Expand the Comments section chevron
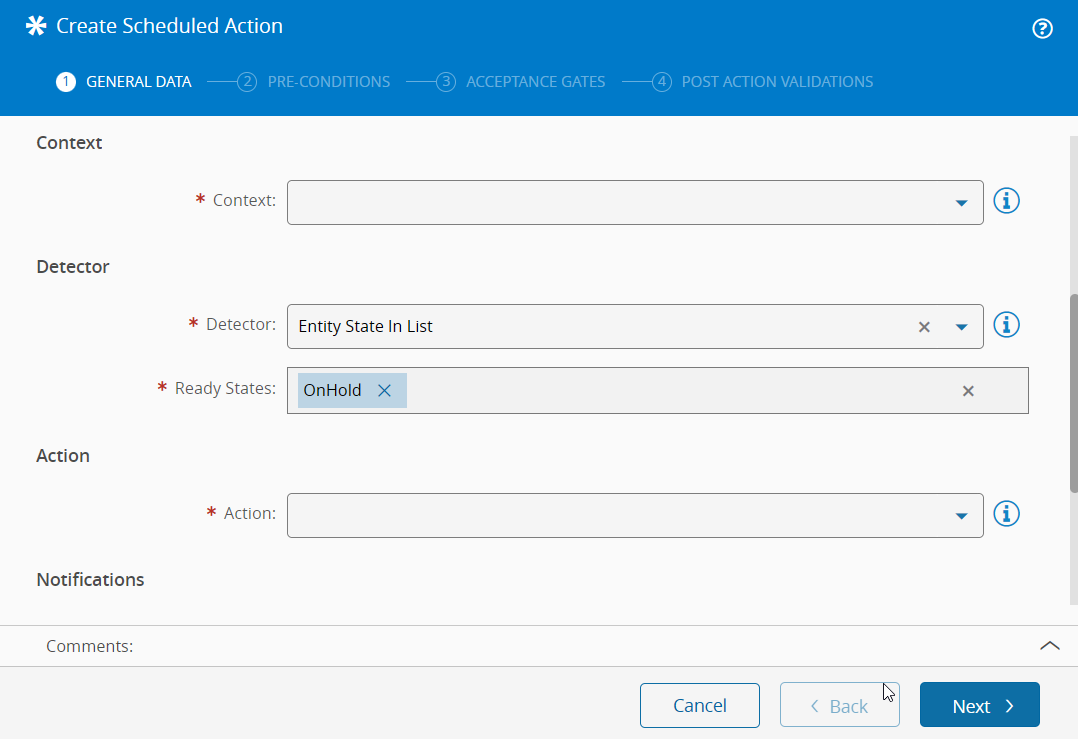This screenshot has height=739, width=1078. 1049,646
